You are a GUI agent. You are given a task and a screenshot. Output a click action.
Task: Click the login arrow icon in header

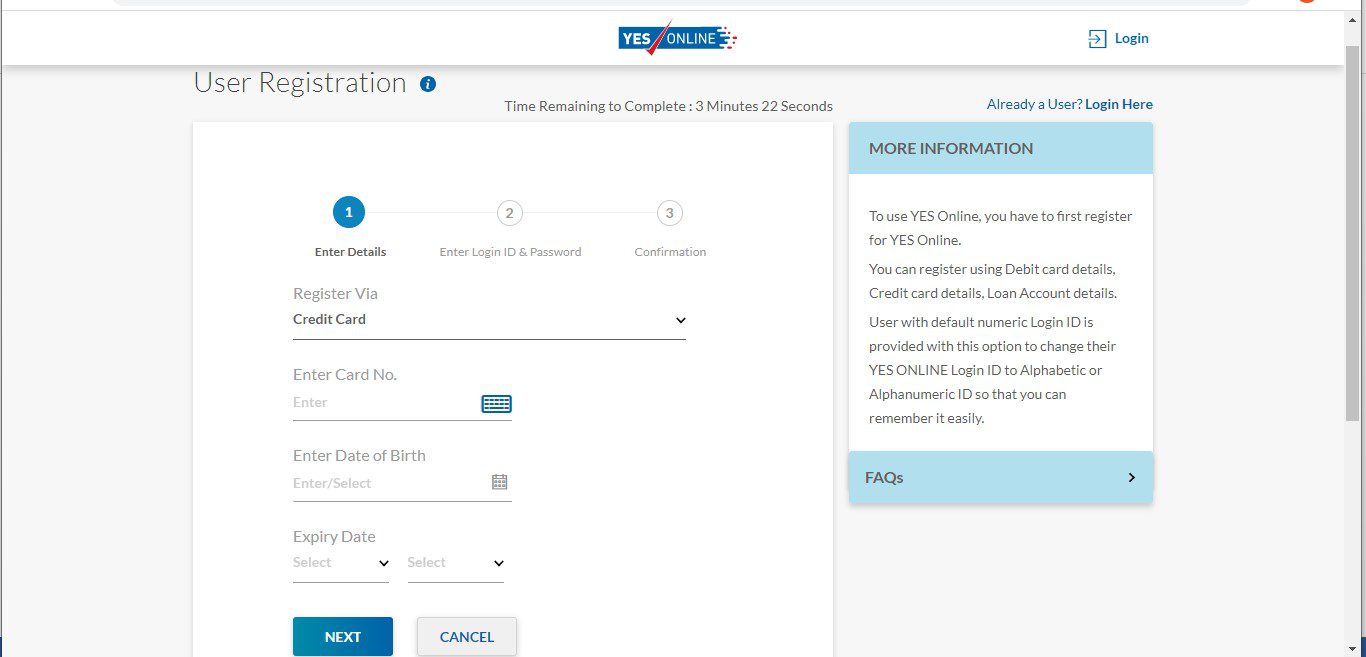point(1097,39)
